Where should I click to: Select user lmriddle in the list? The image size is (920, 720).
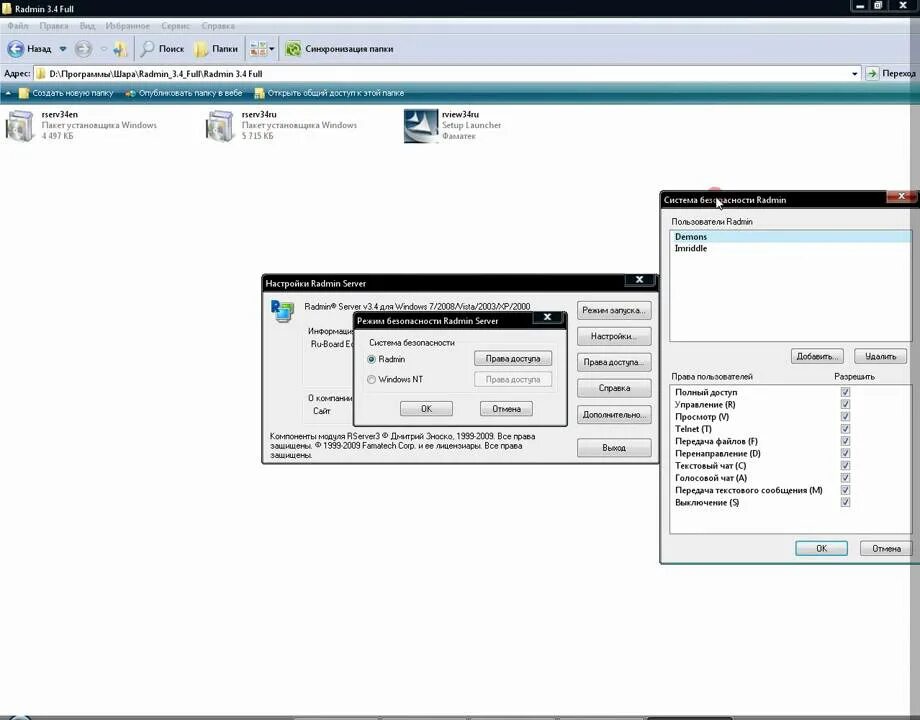pyautogui.click(x=790, y=248)
